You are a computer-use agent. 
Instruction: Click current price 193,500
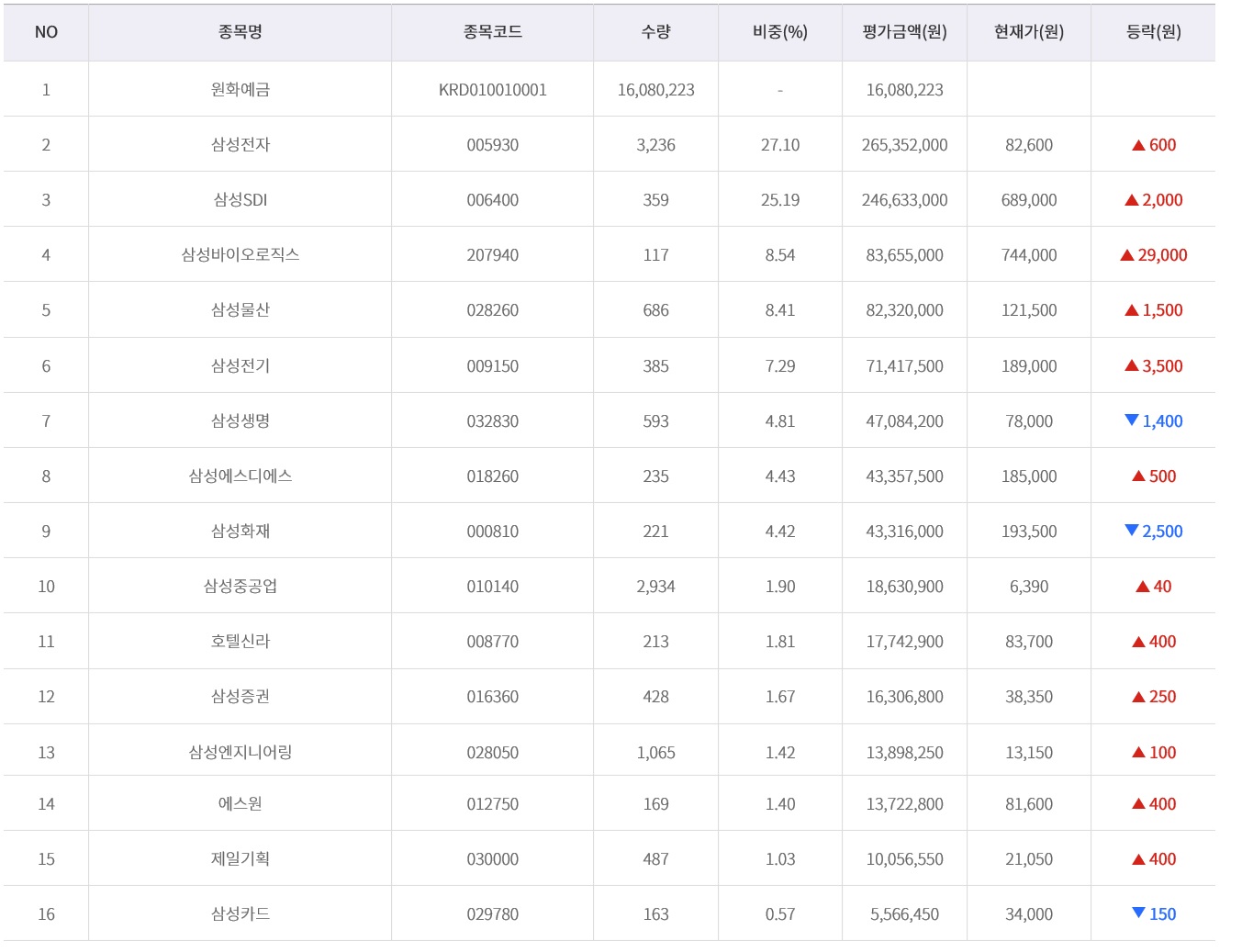(1028, 532)
